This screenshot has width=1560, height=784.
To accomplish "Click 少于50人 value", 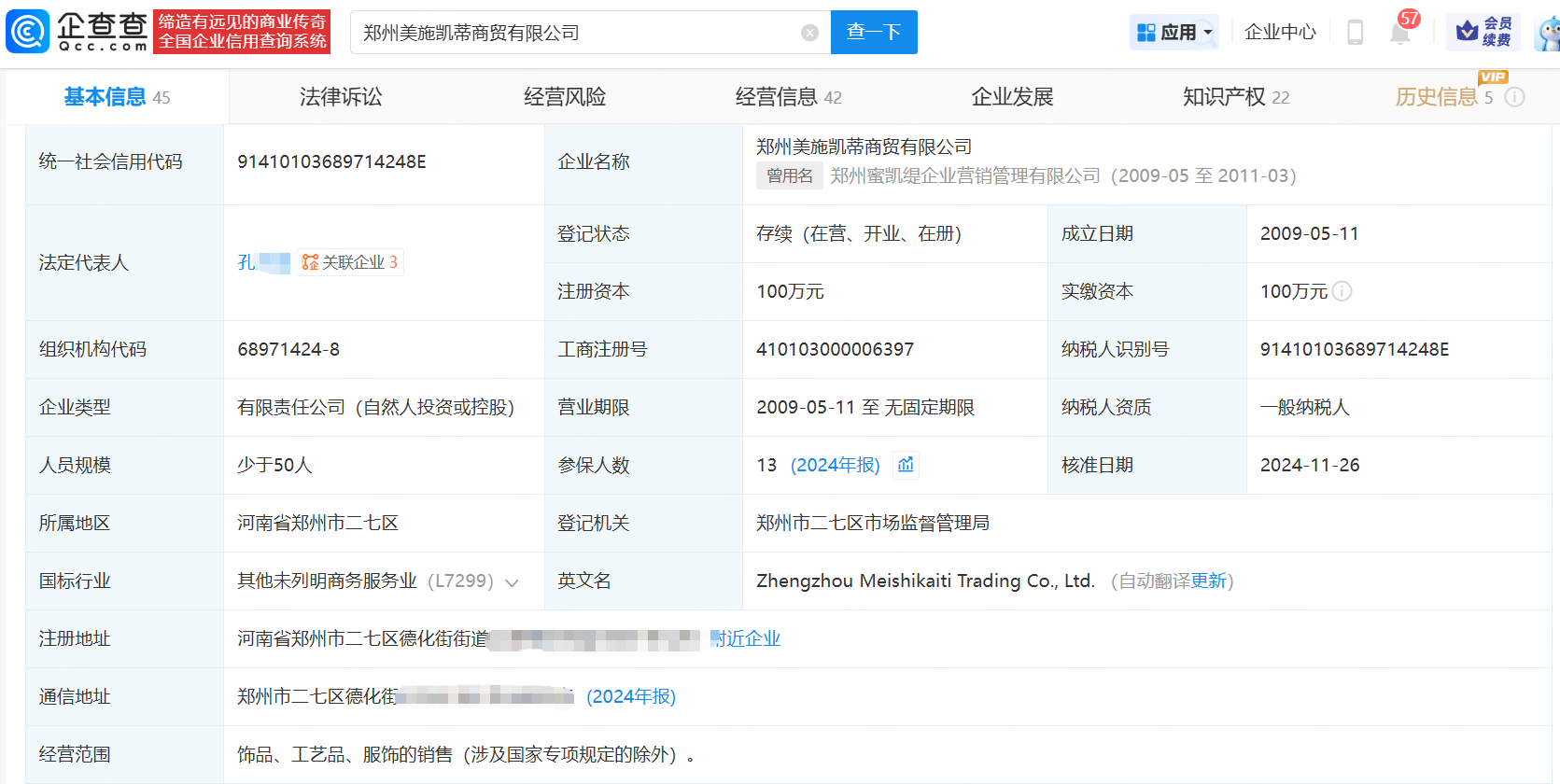I will [274, 465].
